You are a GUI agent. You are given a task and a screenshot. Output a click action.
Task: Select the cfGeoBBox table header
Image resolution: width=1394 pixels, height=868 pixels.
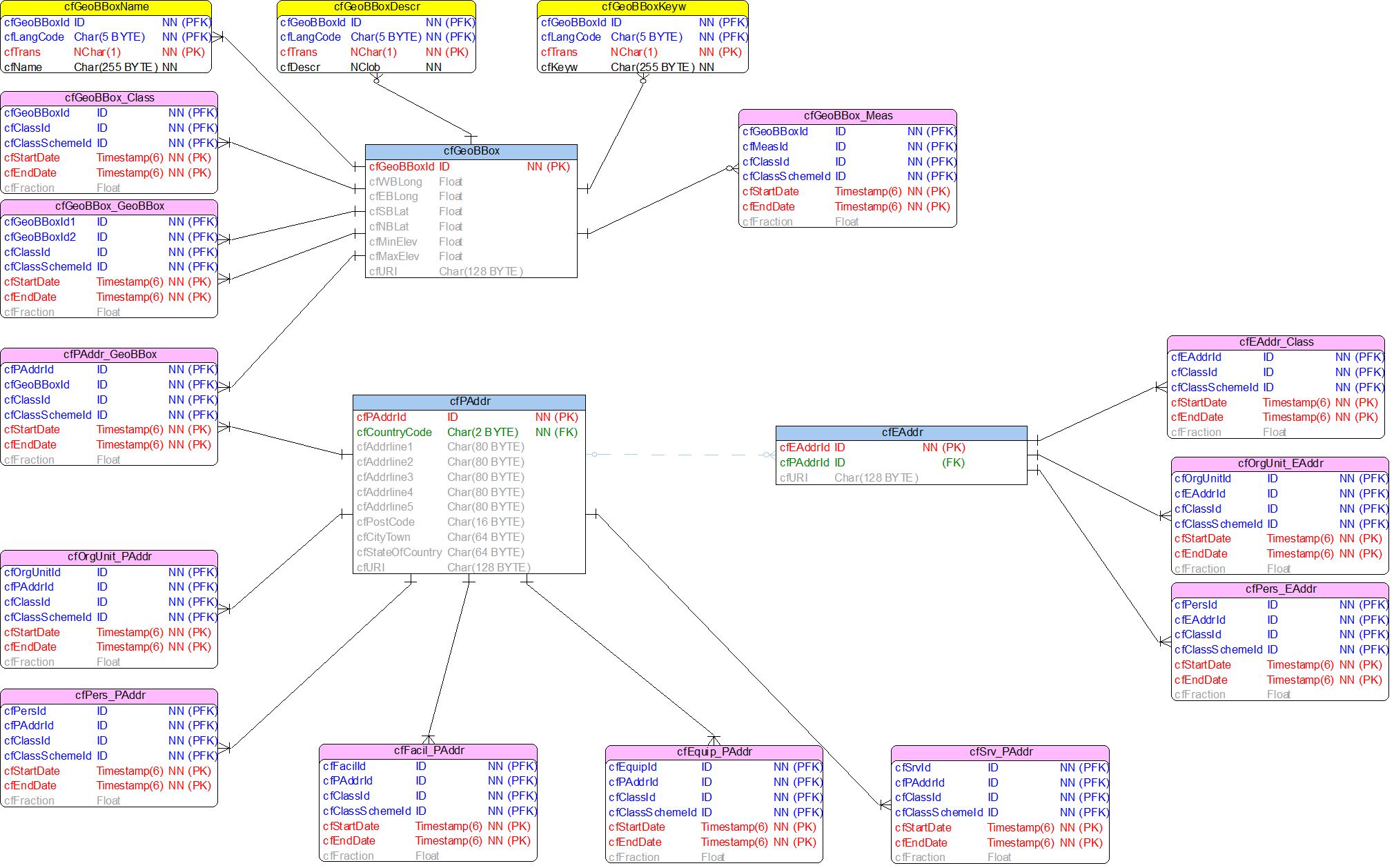(x=471, y=151)
